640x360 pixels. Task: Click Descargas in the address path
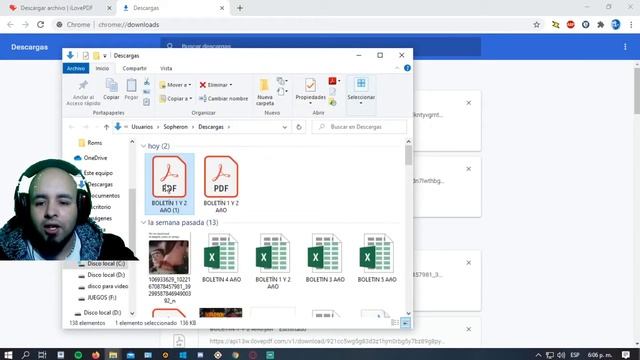click(x=211, y=127)
